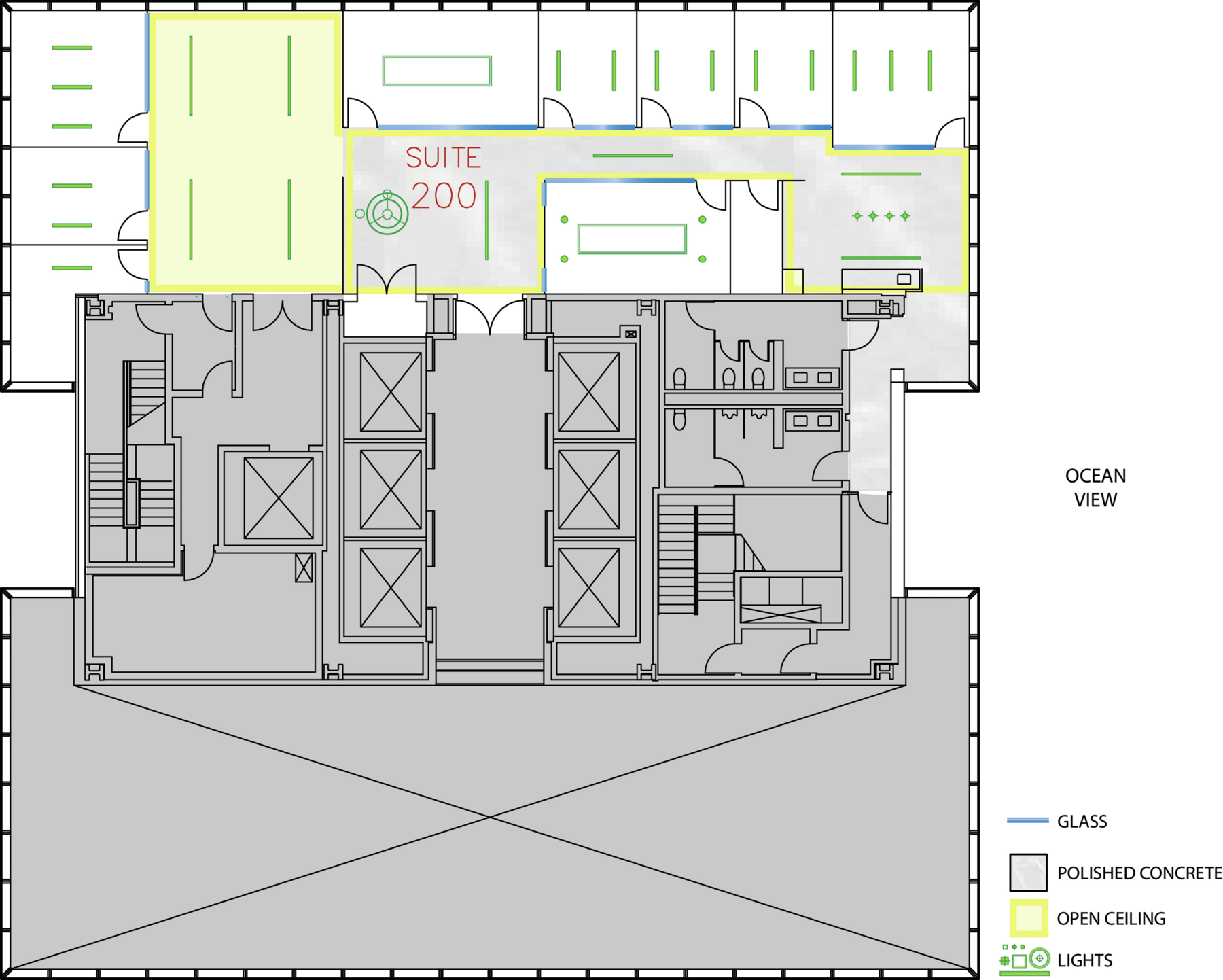Click the small X-marked shaft below the freight elevator
The height and width of the screenshot is (980, 1223).
coord(304,567)
